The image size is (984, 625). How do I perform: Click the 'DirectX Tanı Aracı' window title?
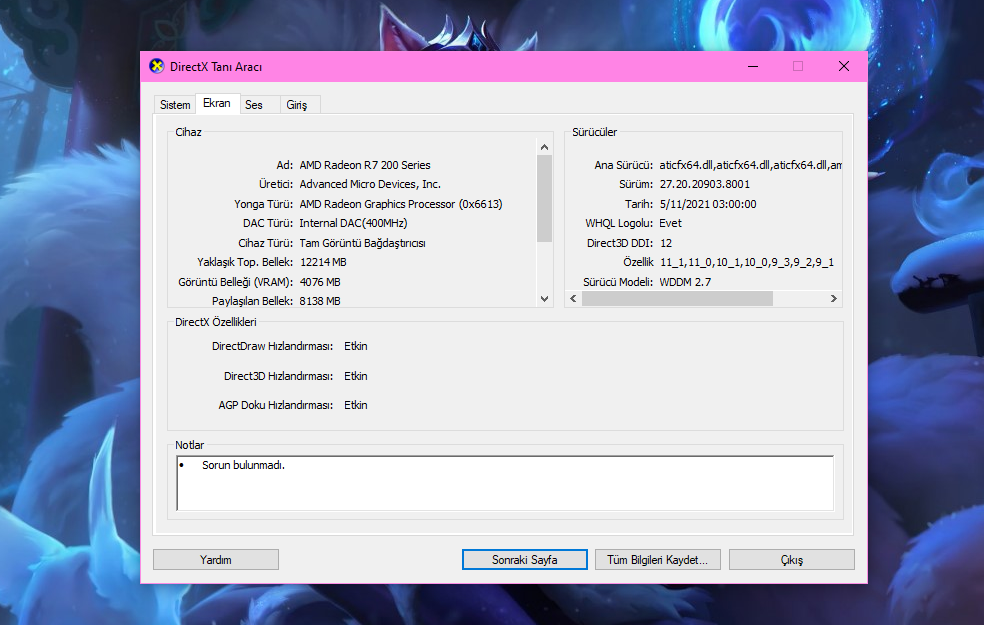[216, 67]
